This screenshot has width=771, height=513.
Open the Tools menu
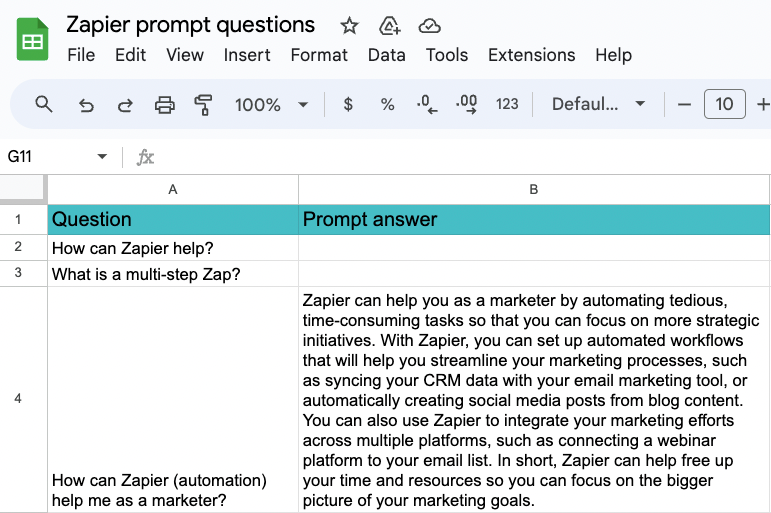[446, 55]
